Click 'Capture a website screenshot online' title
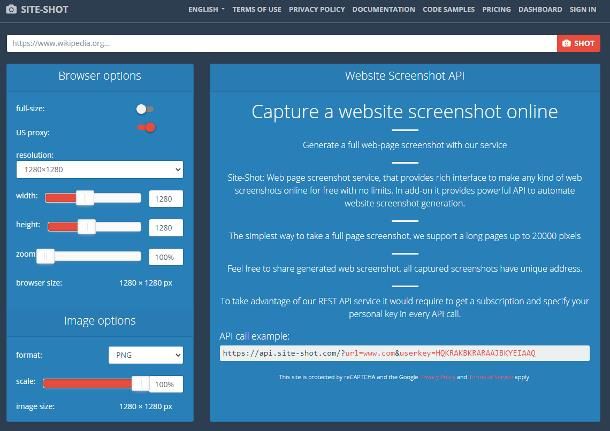Screen dimensions: 610x431 coord(405,112)
